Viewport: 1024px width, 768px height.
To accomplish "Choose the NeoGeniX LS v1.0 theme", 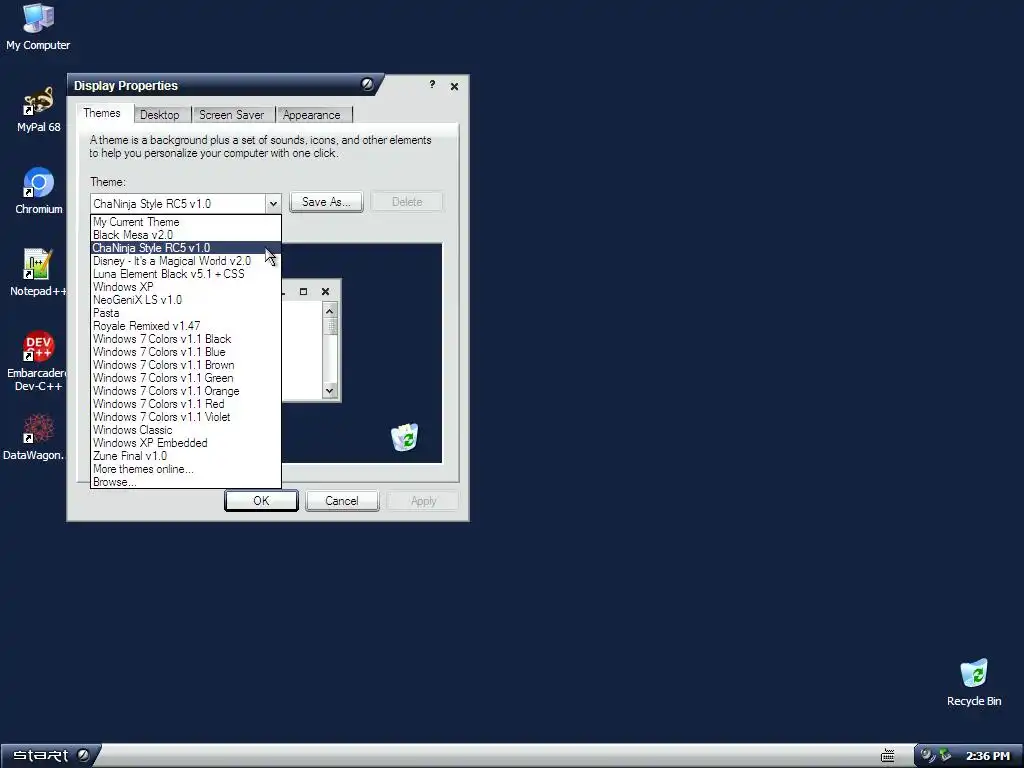I will pos(185,300).
